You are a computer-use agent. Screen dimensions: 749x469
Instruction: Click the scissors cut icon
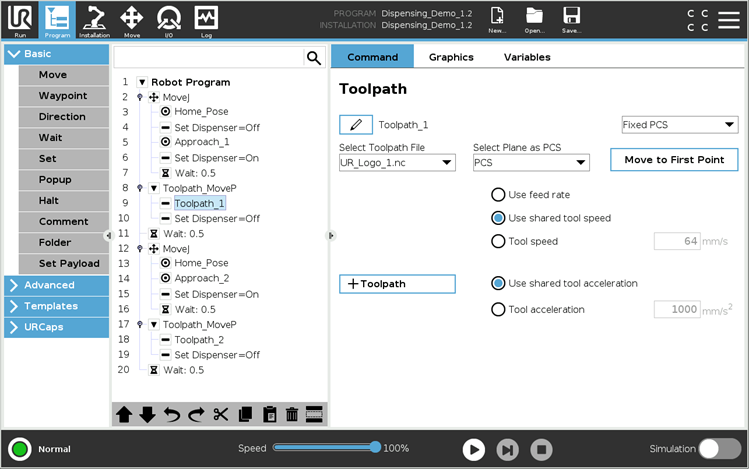pos(220,414)
